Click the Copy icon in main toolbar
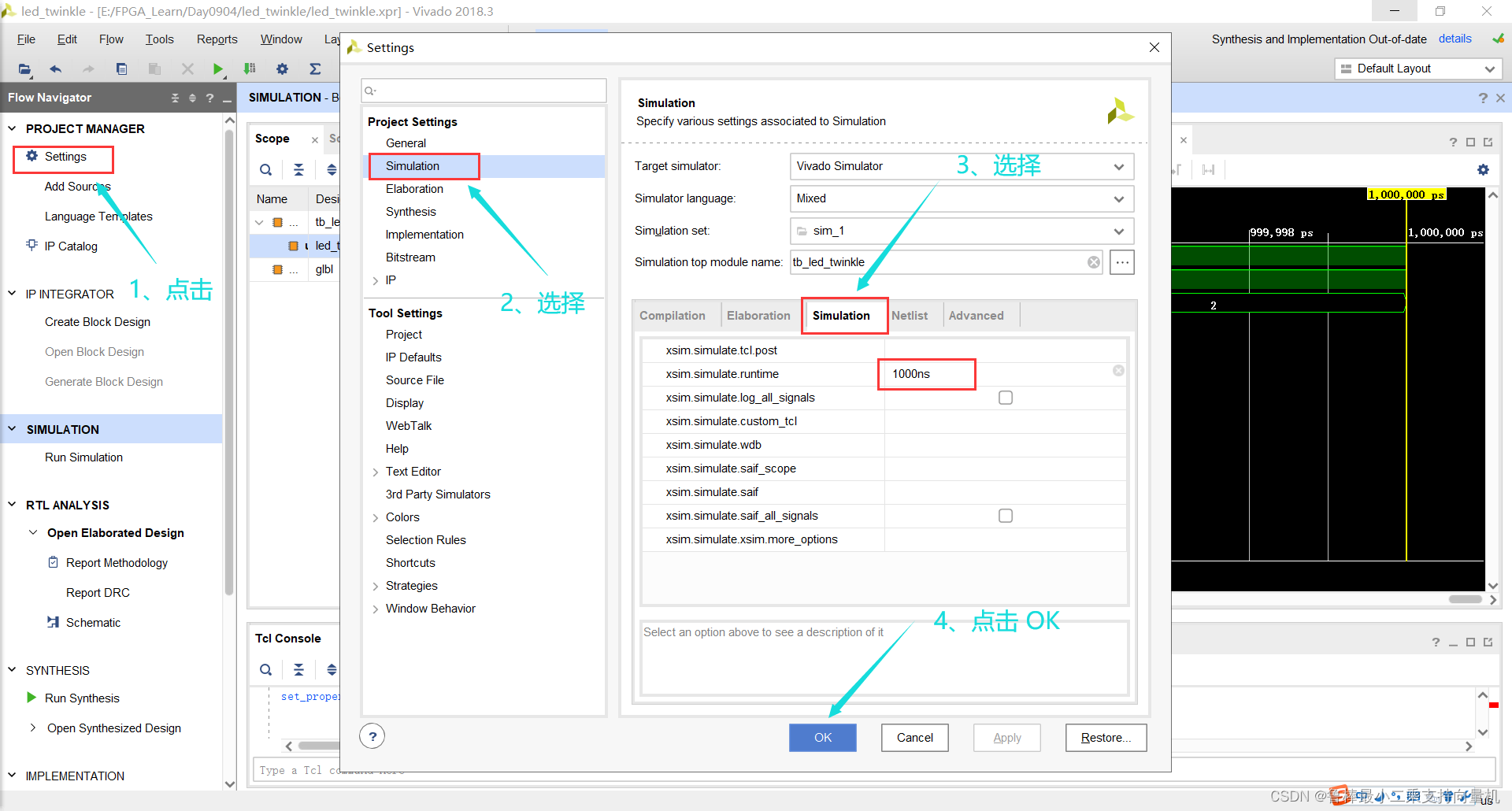1512x811 pixels. point(121,69)
